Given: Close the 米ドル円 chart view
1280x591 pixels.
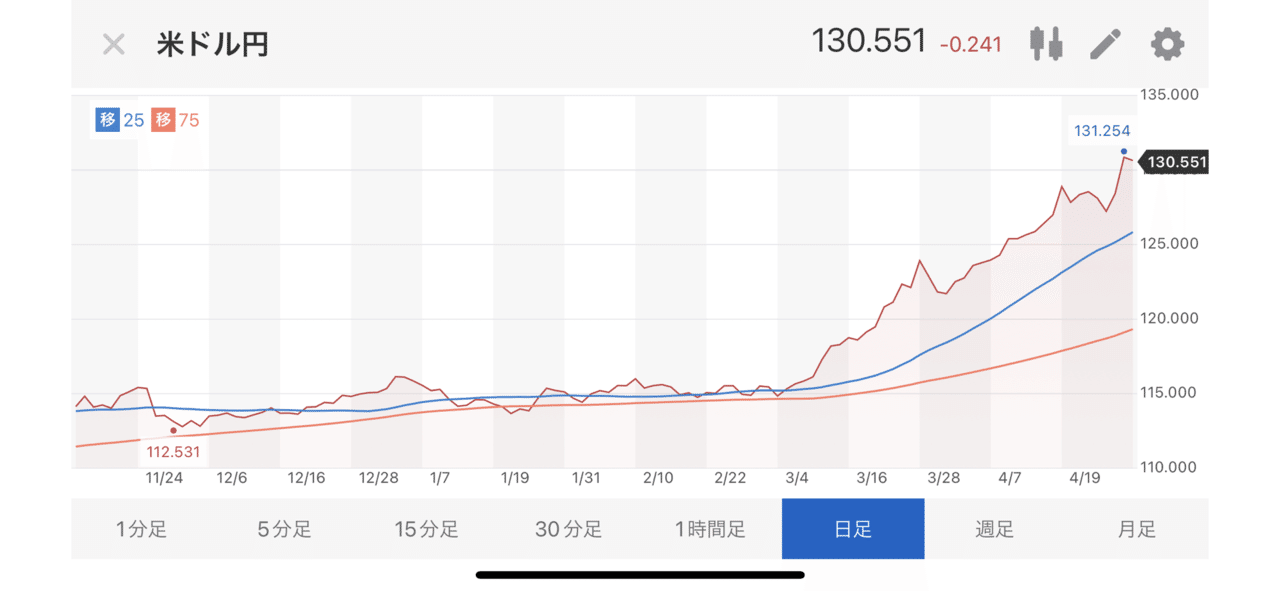Looking at the screenshot, I should (114, 44).
